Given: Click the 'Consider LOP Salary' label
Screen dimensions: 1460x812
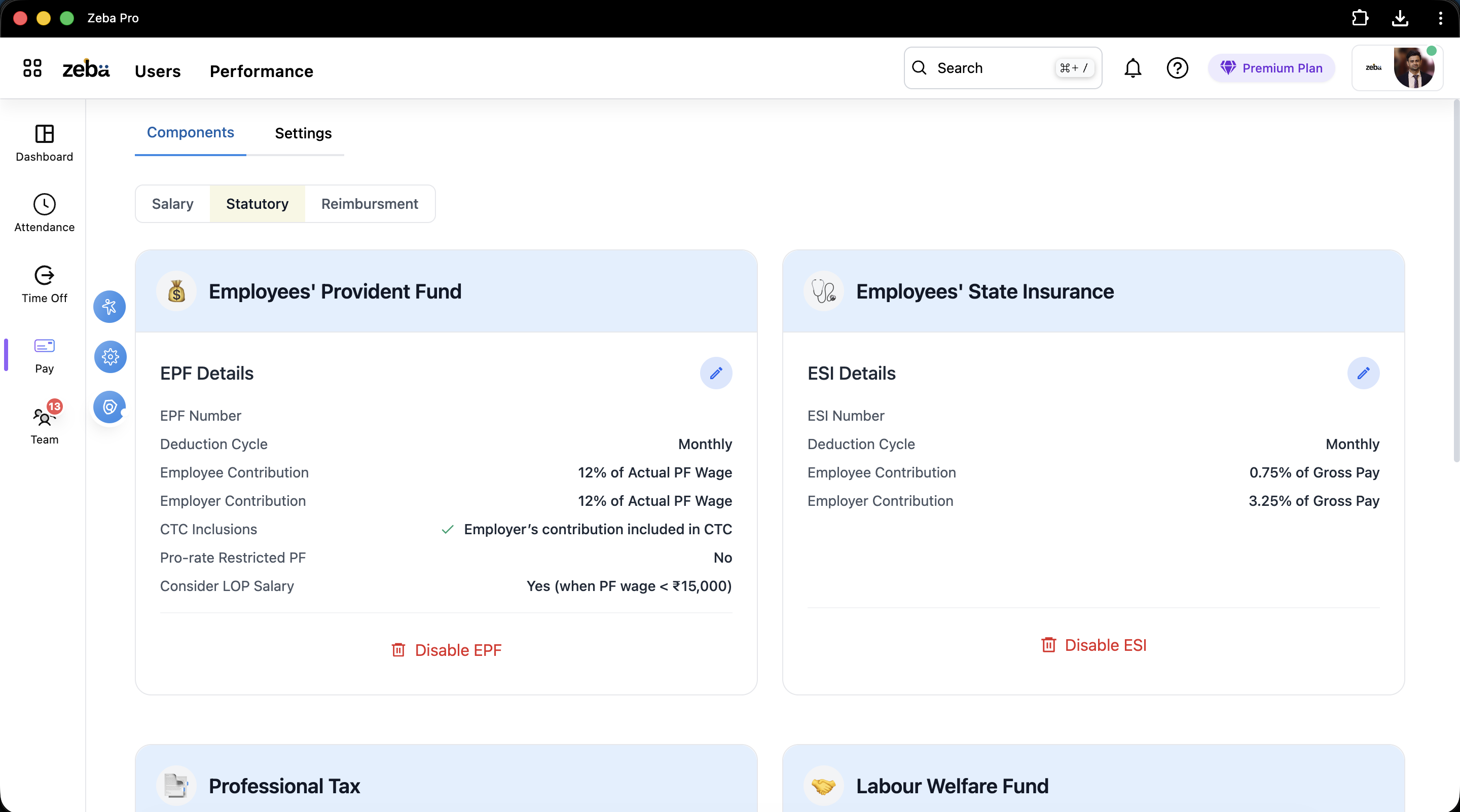Looking at the screenshot, I should coord(227,586).
